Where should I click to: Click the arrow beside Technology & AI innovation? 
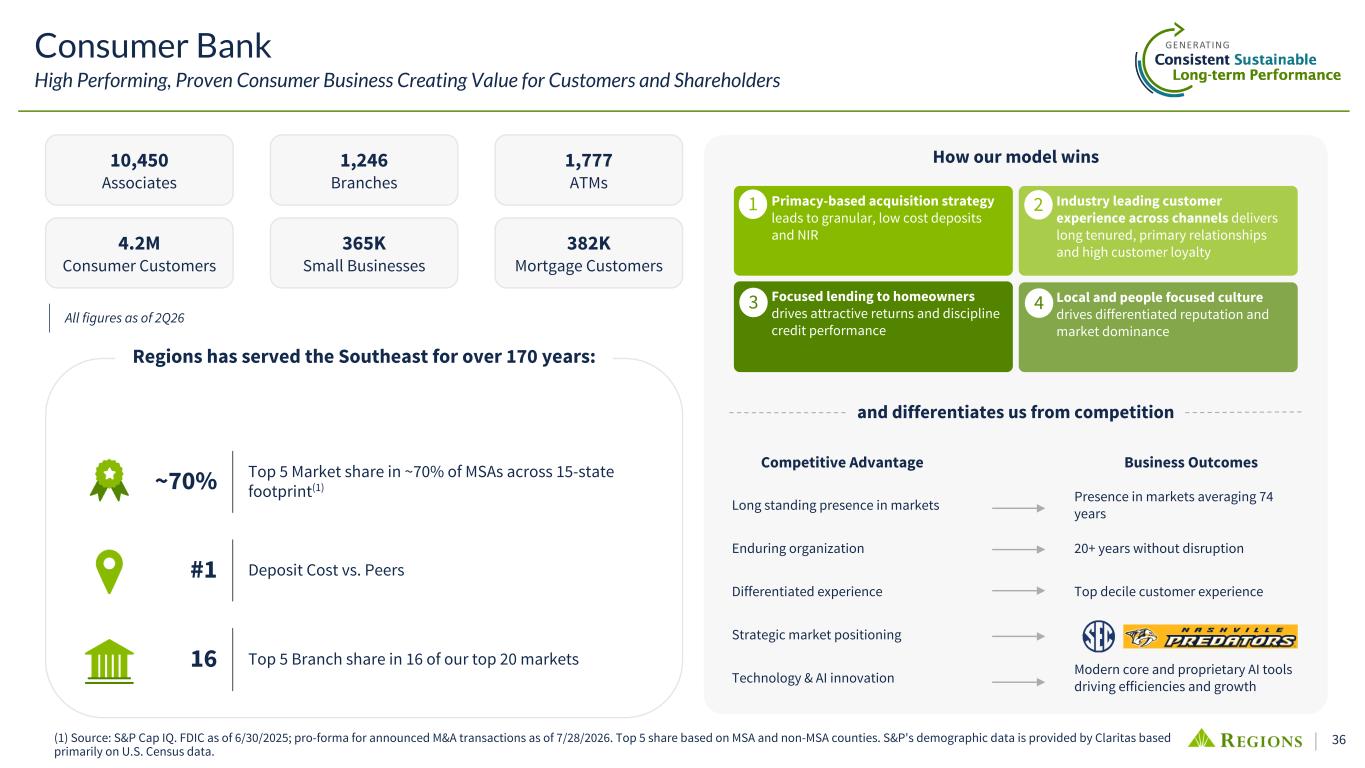coord(1018,679)
